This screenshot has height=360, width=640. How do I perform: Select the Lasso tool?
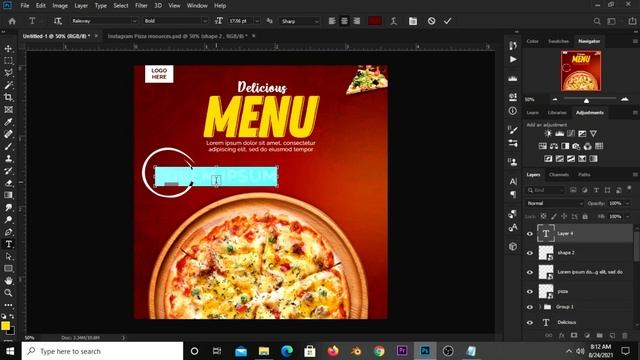click(x=8, y=73)
